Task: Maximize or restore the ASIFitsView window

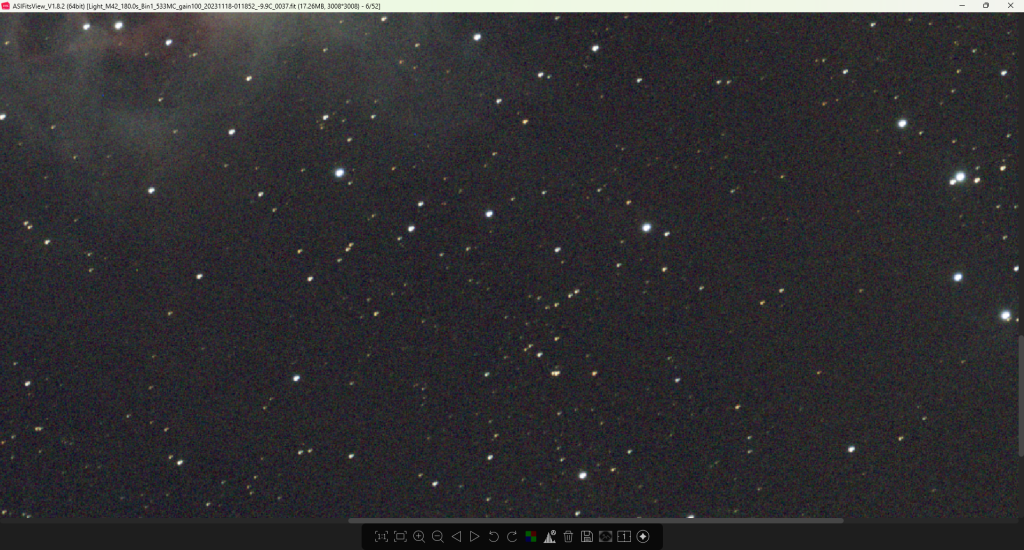Action: click(985, 6)
